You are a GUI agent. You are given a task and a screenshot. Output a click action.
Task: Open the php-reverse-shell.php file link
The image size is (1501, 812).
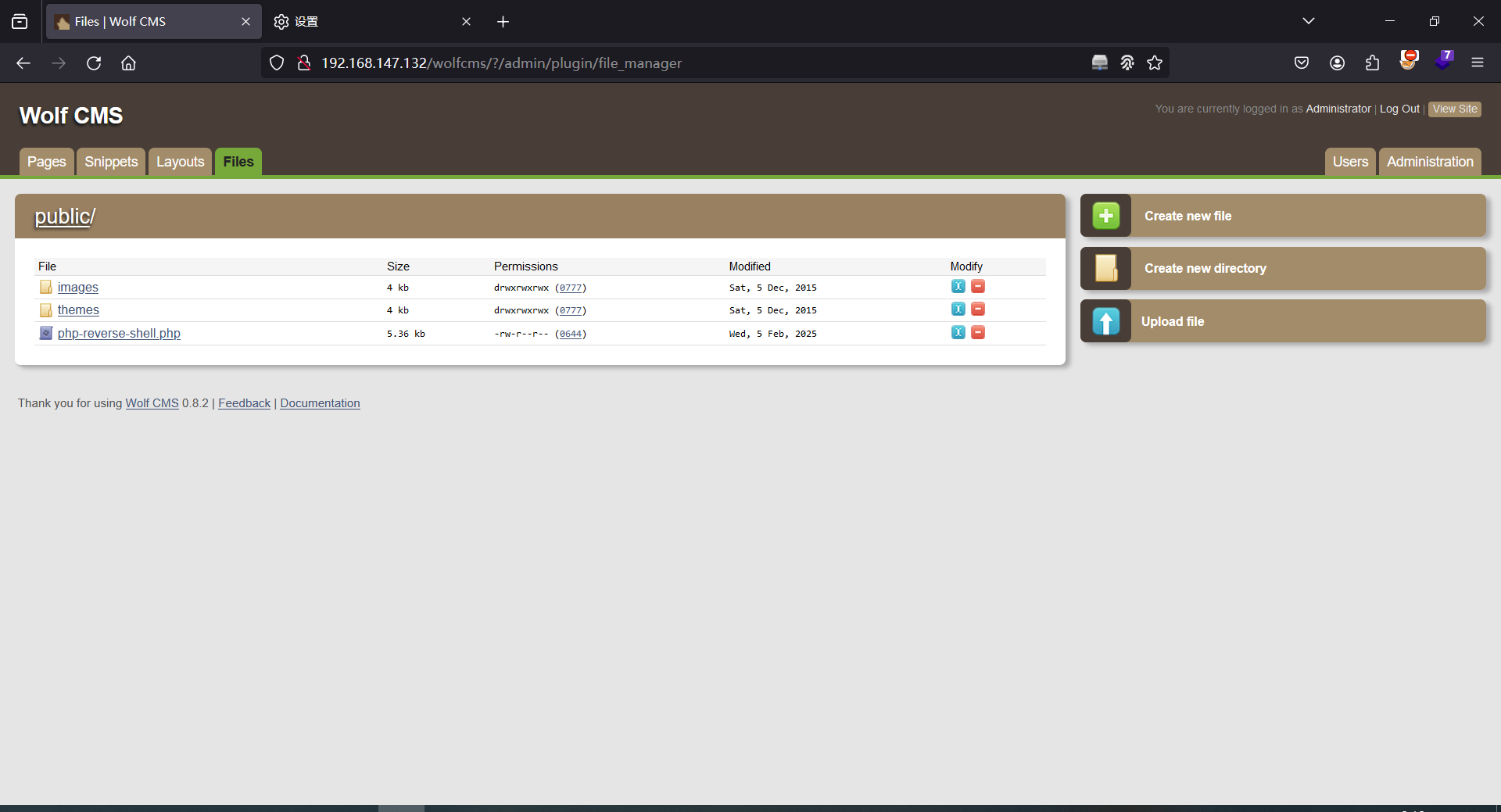[x=119, y=334]
